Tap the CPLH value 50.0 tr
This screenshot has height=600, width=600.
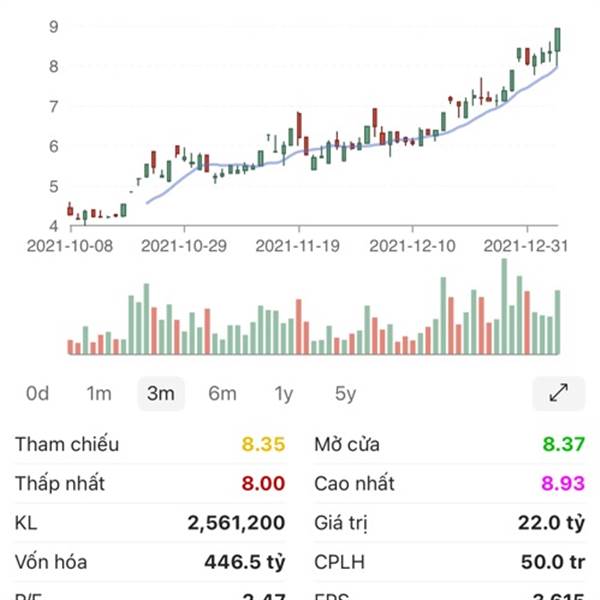click(x=553, y=562)
